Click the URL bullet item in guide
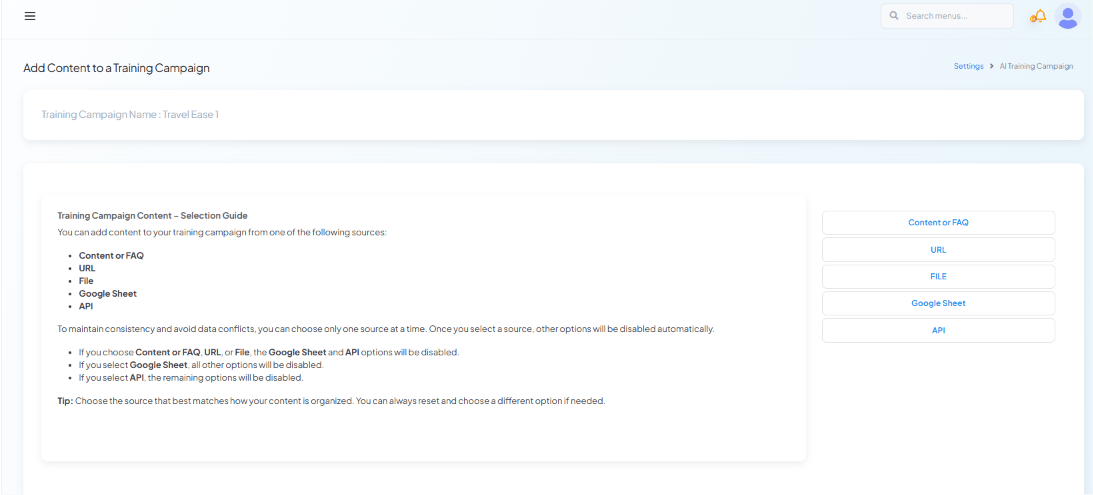 (x=87, y=268)
